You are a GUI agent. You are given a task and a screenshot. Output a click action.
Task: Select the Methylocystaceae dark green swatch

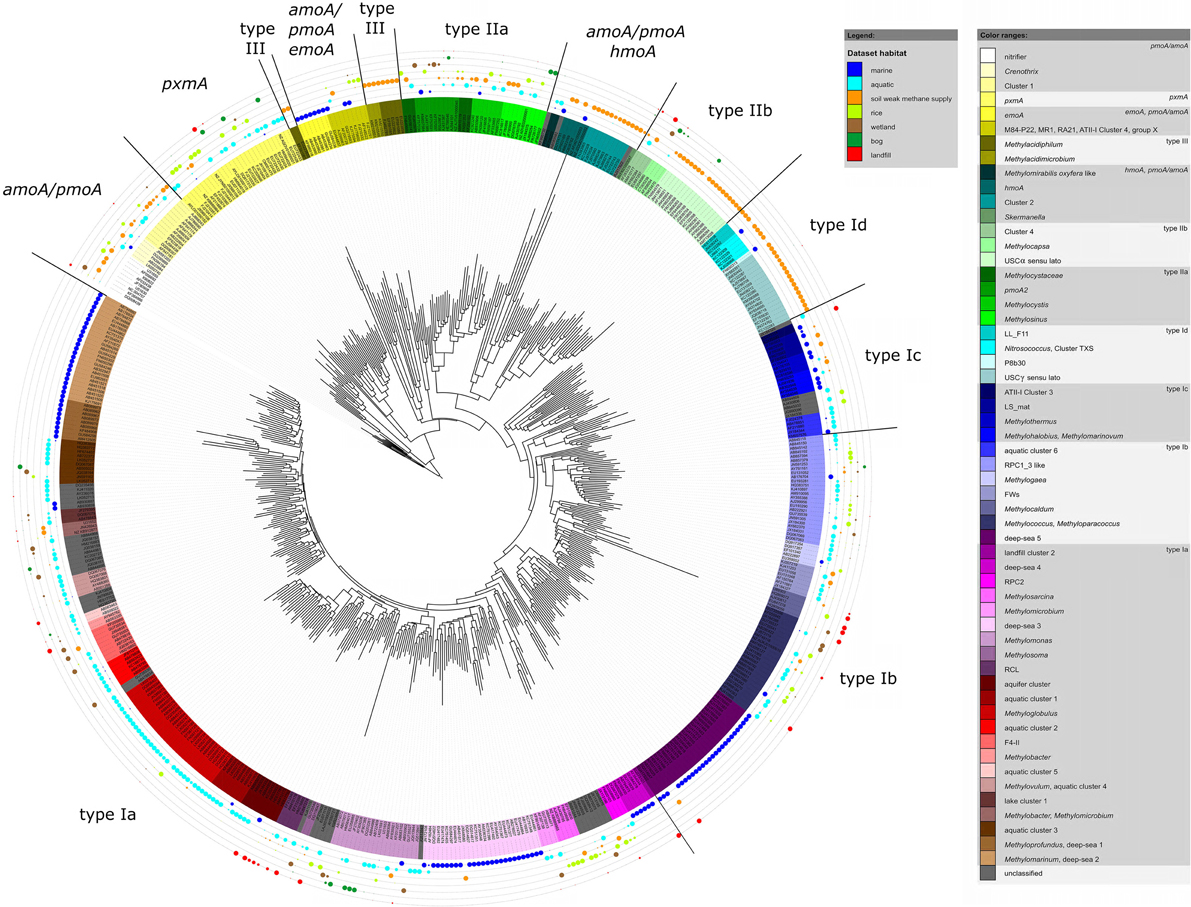tap(987, 275)
